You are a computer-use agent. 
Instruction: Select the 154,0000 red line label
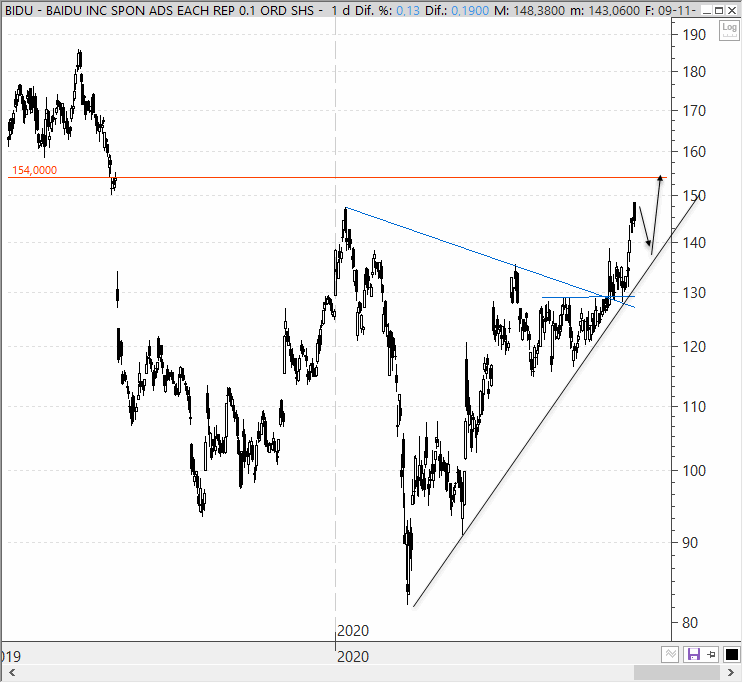coord(34,170)
